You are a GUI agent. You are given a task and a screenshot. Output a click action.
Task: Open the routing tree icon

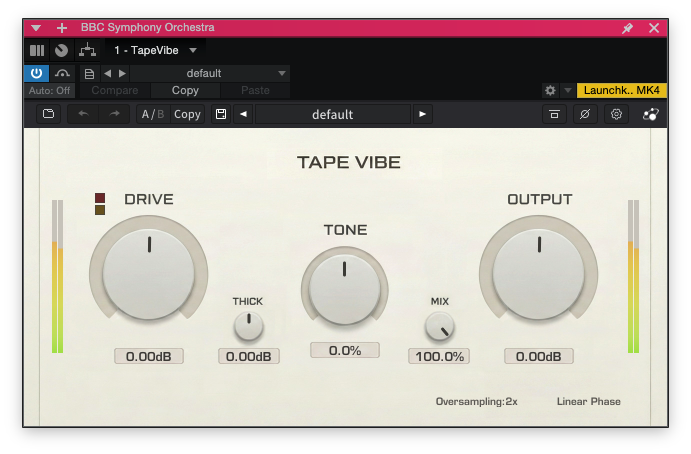tap(87, 51)
